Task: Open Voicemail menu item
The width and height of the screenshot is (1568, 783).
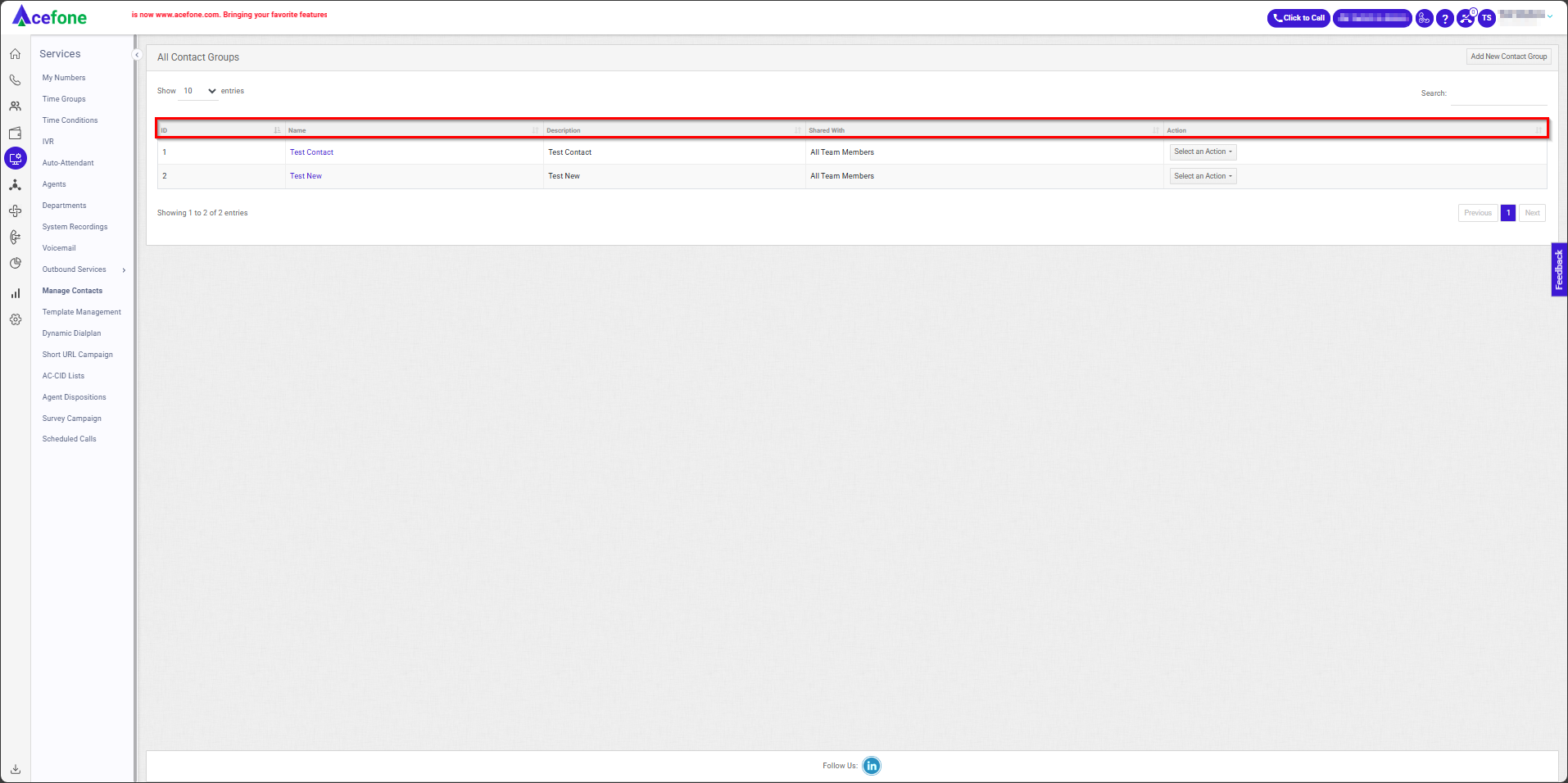Action: 59,248
